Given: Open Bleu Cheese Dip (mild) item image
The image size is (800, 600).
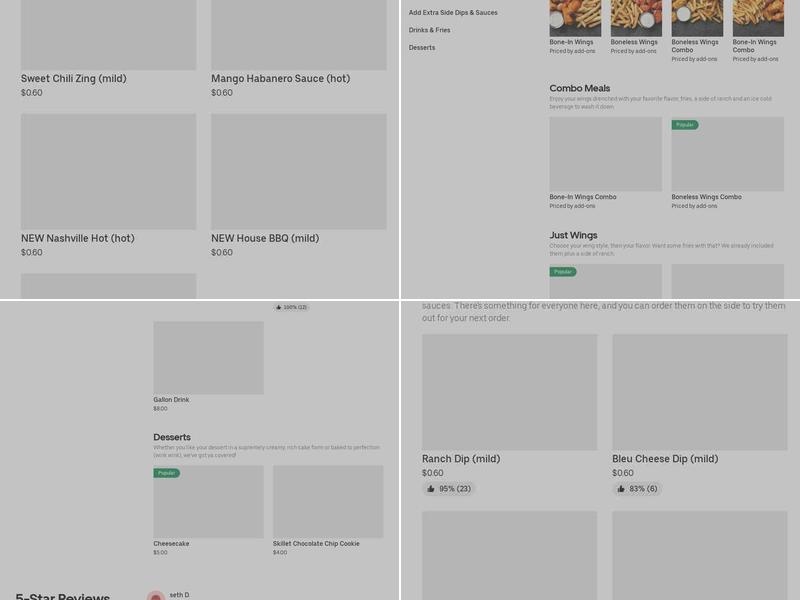Looking at the screenshot, I should pos(699,392).
